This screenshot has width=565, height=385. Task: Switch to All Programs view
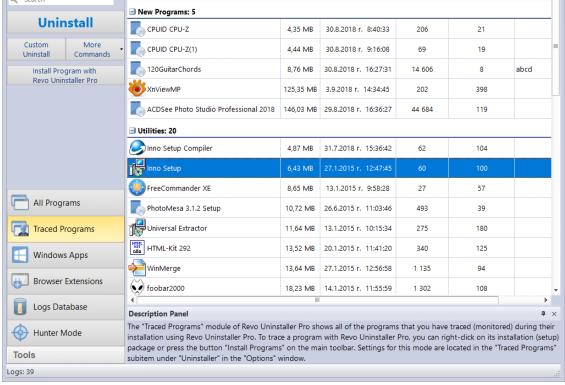[x=66, y=203]
